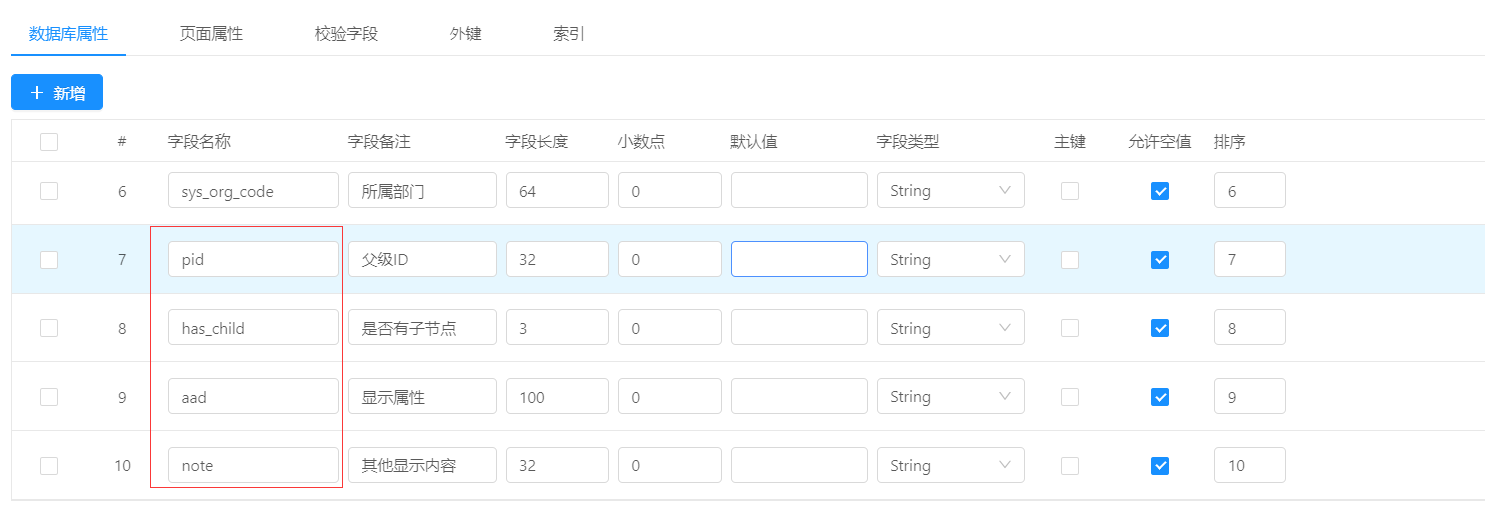Switch to the 索引 tab

point(569,33)
